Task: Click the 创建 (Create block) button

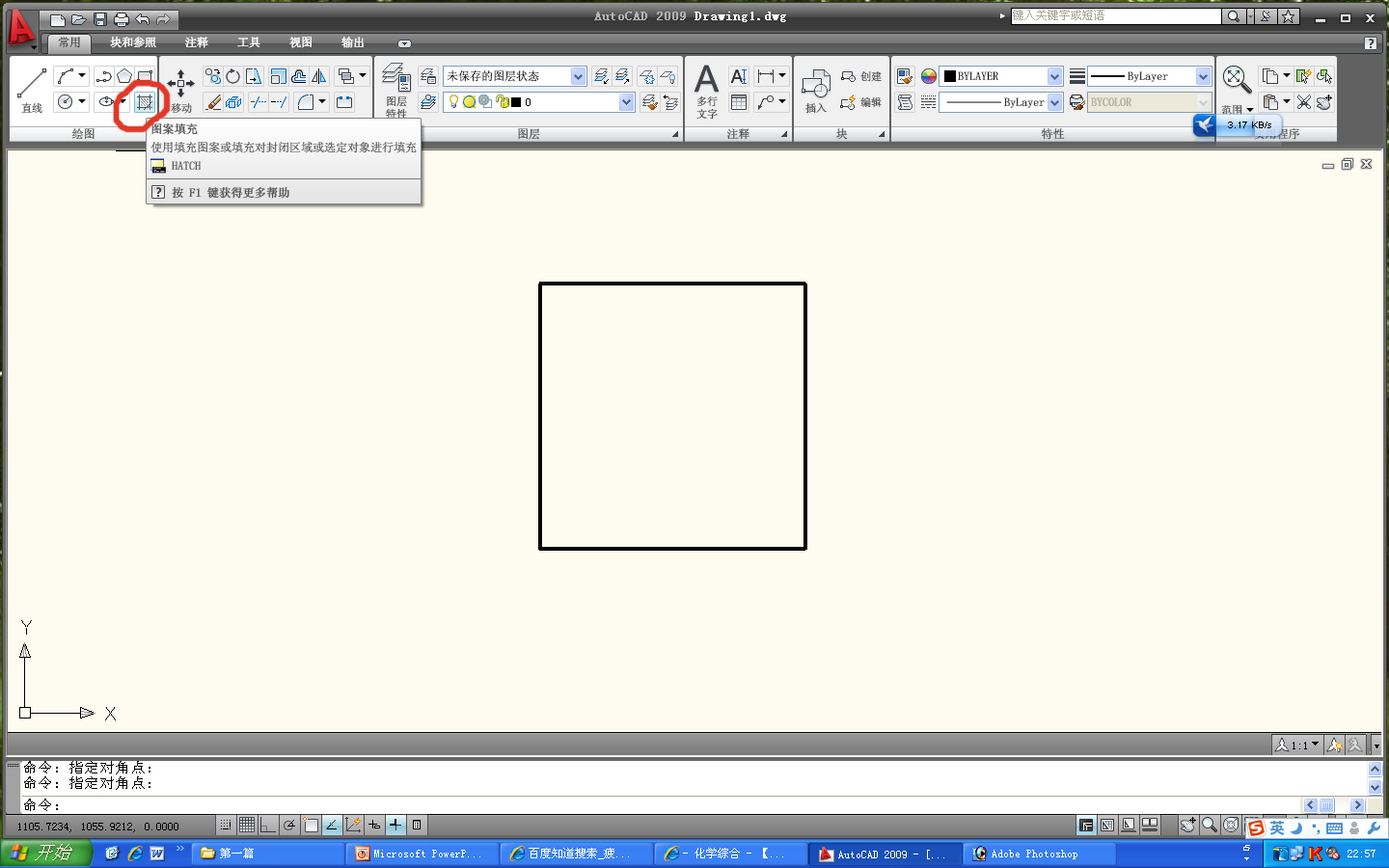Action: [861, 76]
